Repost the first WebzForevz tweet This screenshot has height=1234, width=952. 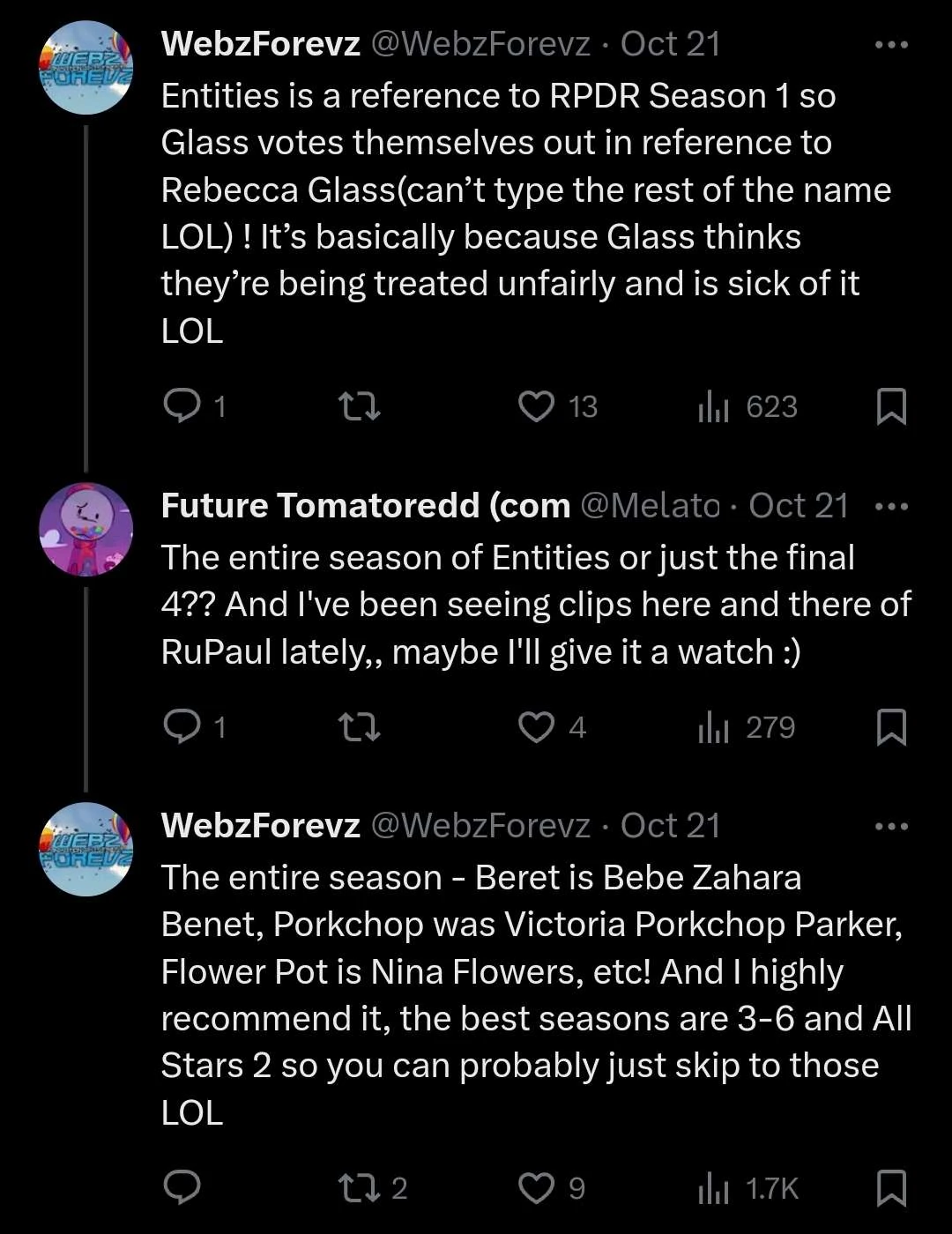tap(360, 406)
